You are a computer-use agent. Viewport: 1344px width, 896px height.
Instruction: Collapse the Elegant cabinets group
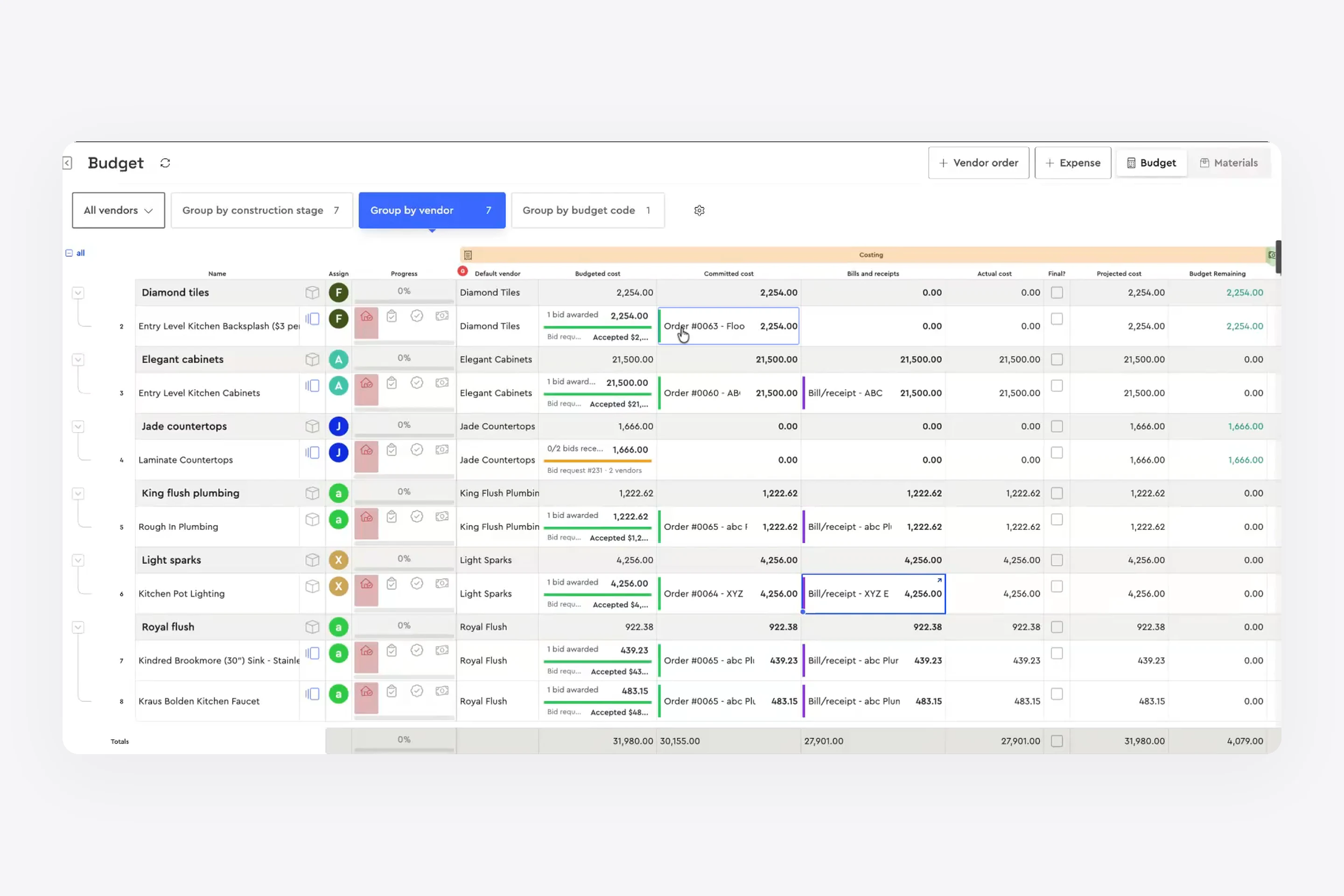click(x=78, y=359)
